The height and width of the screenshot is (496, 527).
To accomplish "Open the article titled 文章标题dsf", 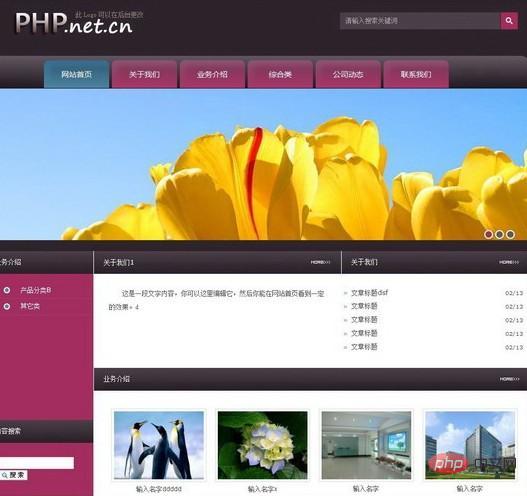I will point(369,293).
